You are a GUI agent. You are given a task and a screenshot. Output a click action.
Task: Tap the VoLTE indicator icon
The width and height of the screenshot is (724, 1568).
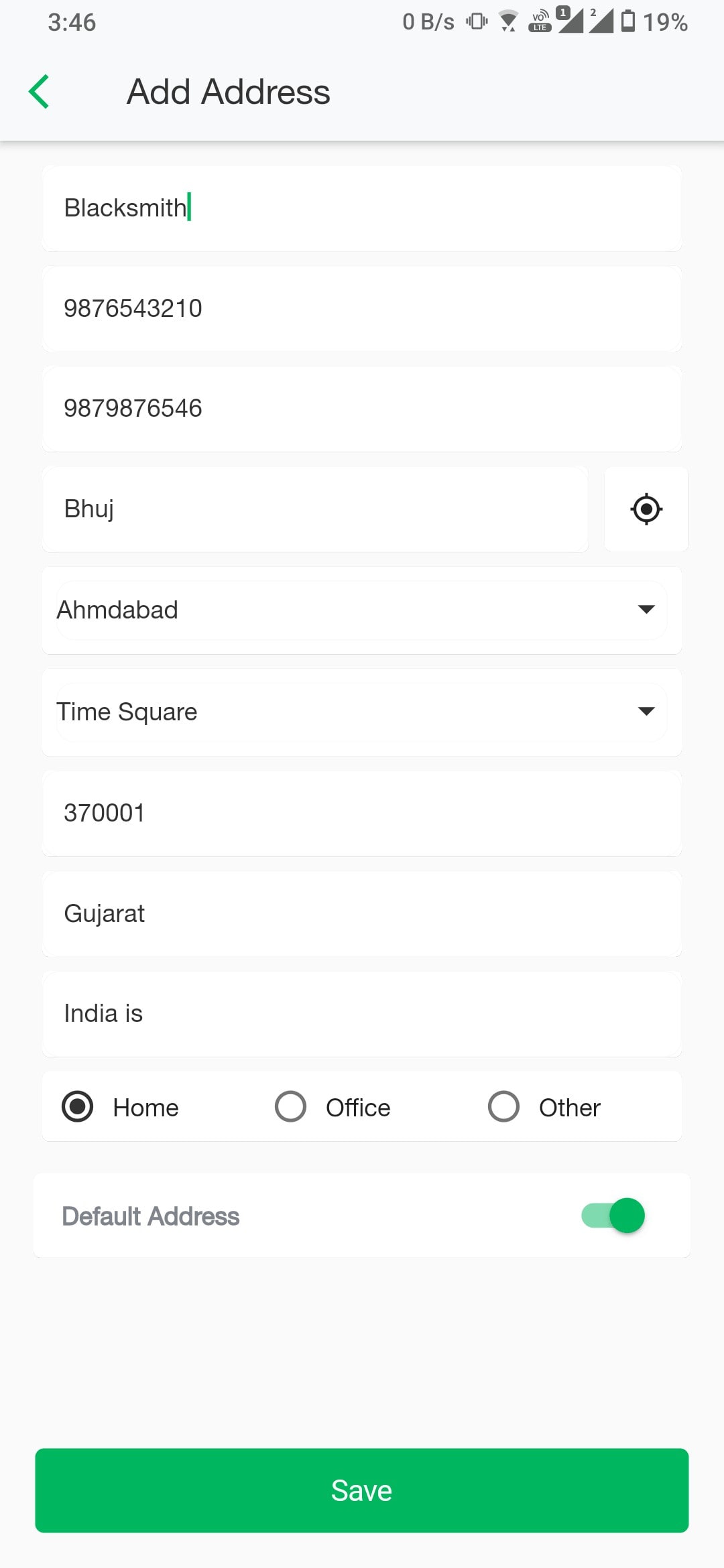(x=540, y=21)
